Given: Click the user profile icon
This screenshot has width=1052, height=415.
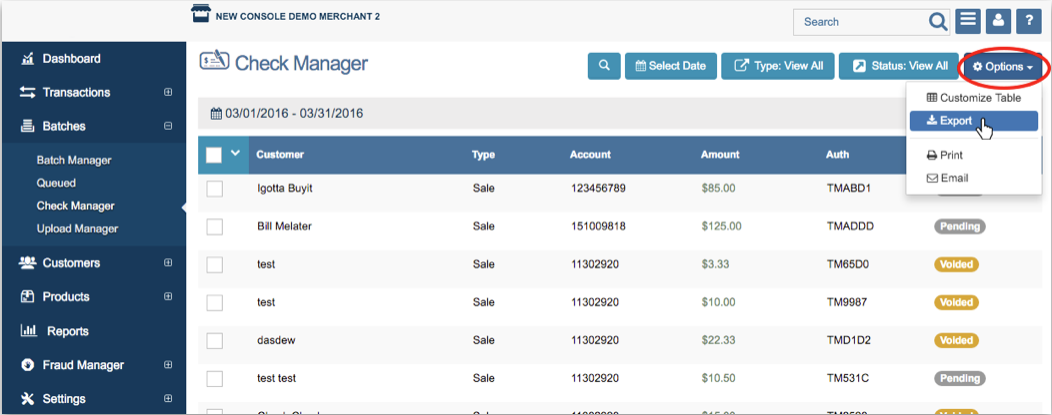Looking at the screenshot, I should [998, 22].
